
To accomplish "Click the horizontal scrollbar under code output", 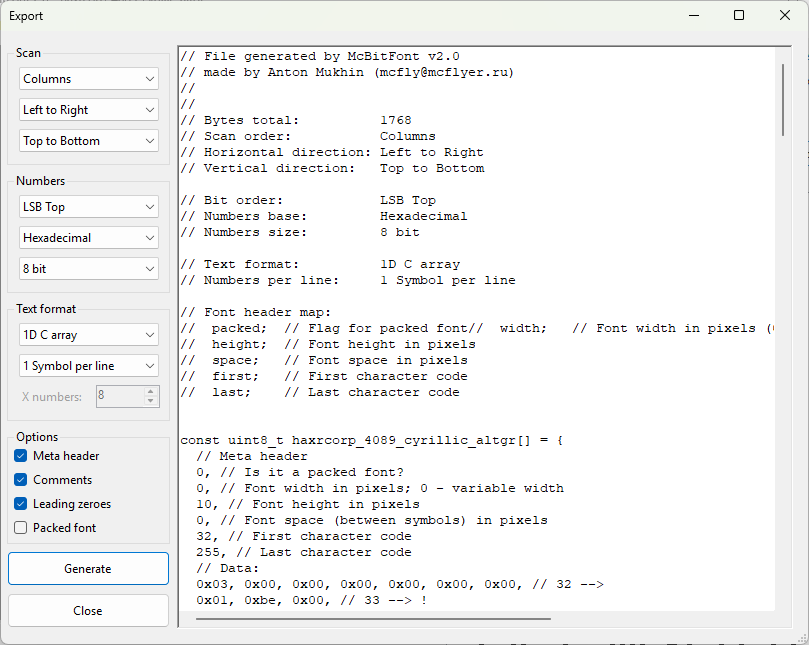I will tap(372, 620).
